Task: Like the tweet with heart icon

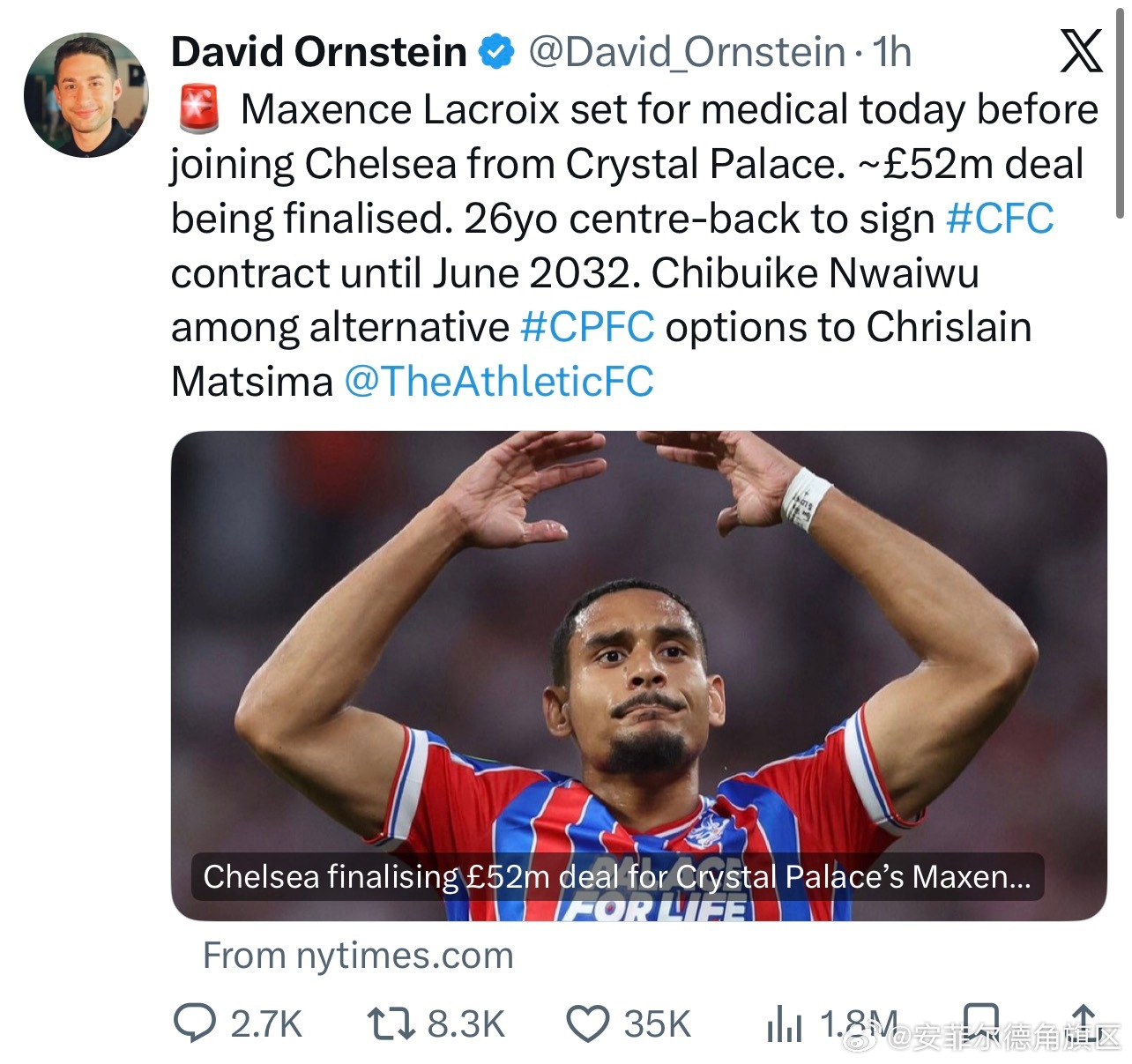Action: coord(587,1024)
